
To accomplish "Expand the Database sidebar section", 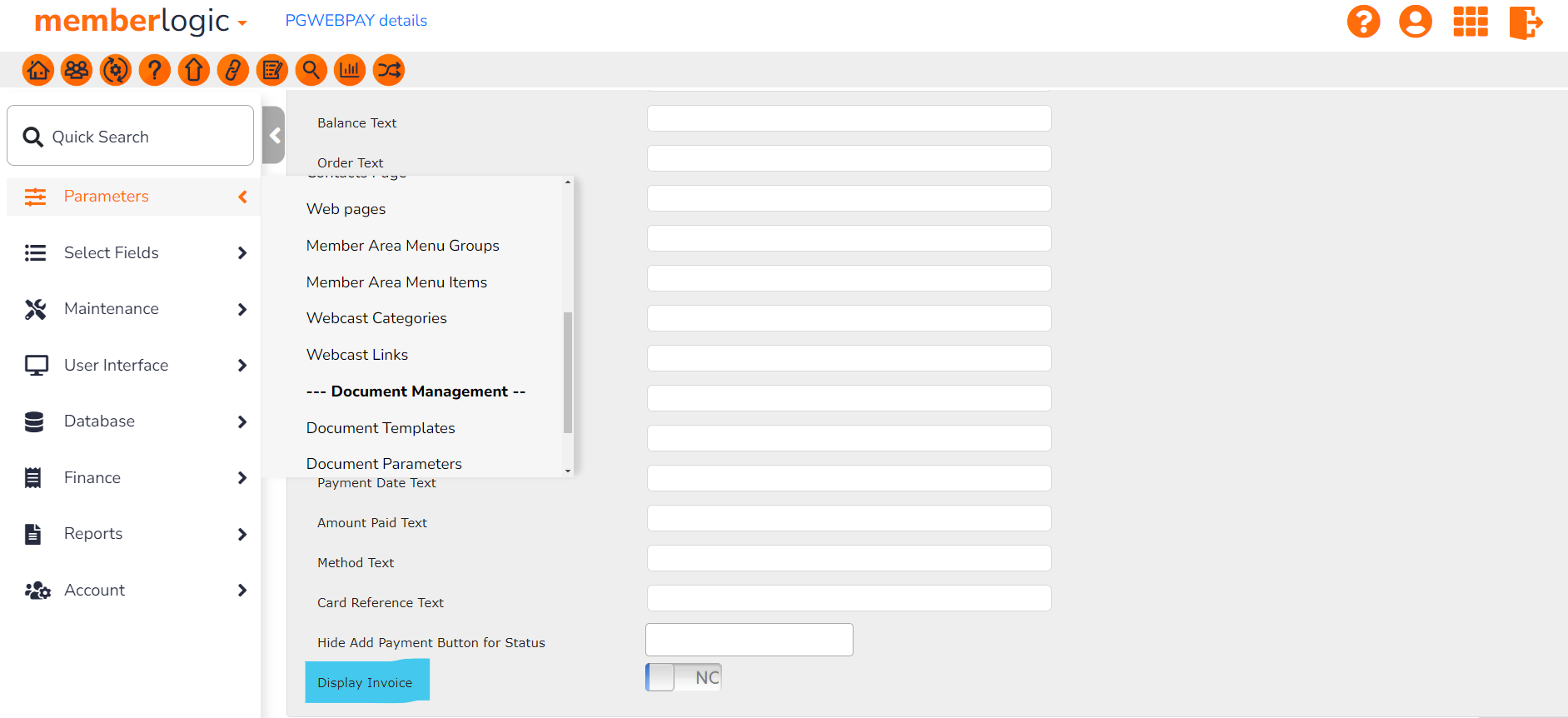I will click(x=133, y=421).
